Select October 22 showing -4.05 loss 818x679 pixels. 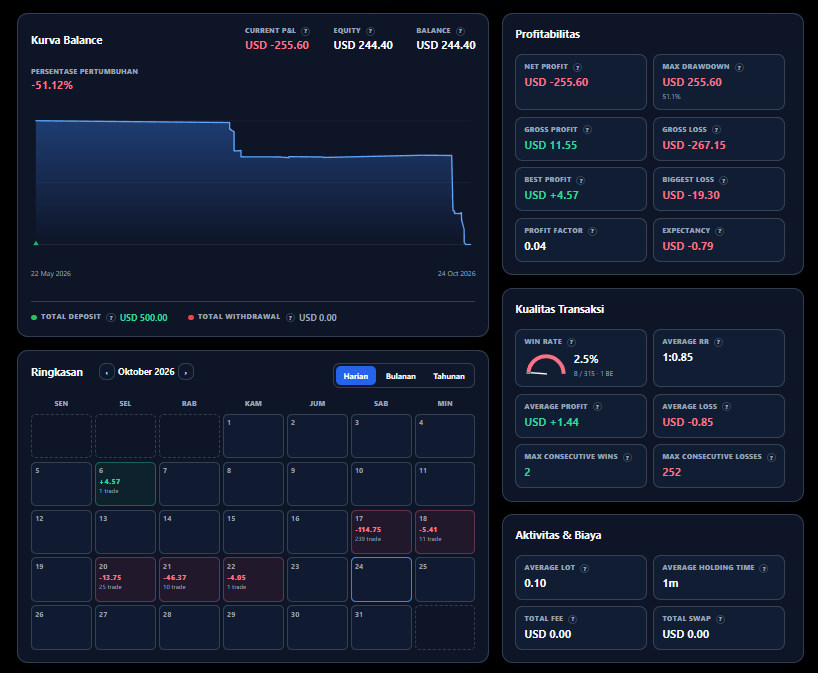pyautogui.click(x=254, y=579)
